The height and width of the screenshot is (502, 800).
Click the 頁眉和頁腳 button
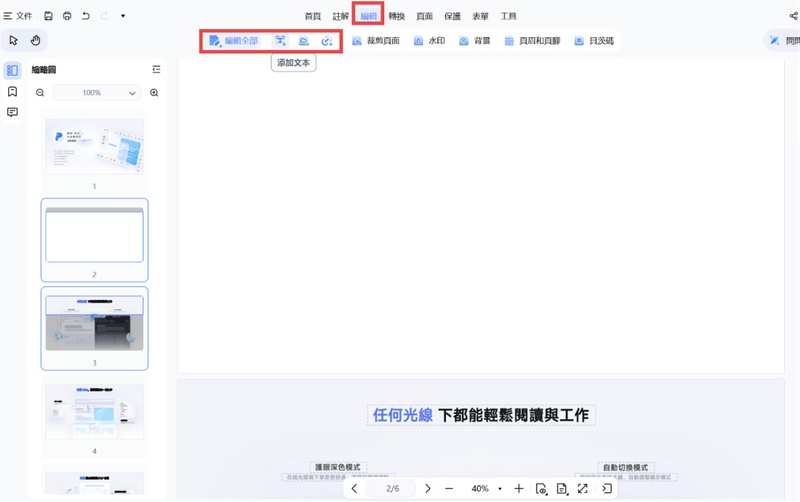pyautogui.click(x=532, y=41)
